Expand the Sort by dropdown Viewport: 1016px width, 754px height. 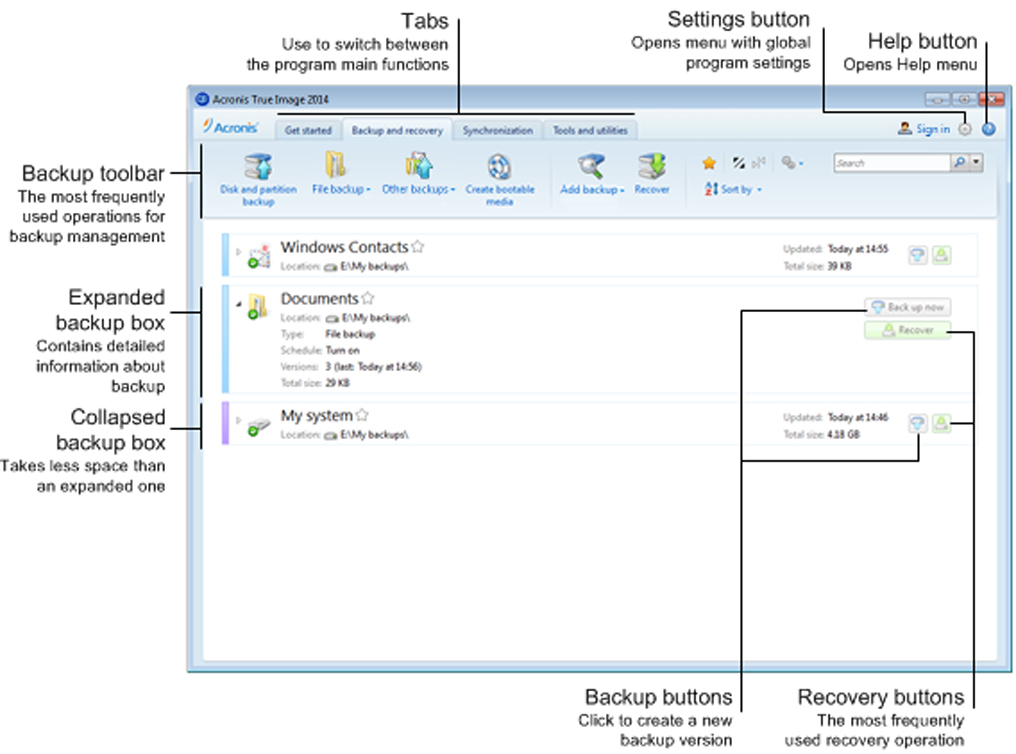(735, 189)
